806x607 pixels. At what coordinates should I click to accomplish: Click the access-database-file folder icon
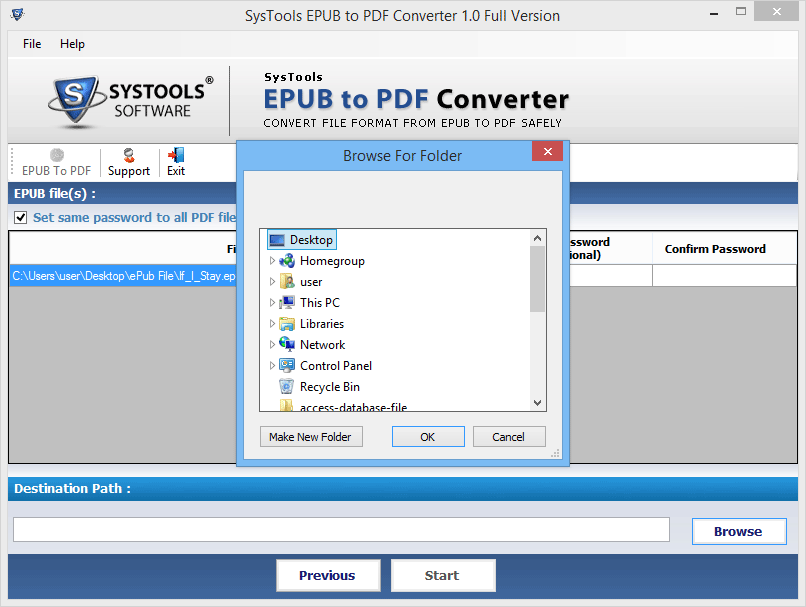click(x=287, y=406)
